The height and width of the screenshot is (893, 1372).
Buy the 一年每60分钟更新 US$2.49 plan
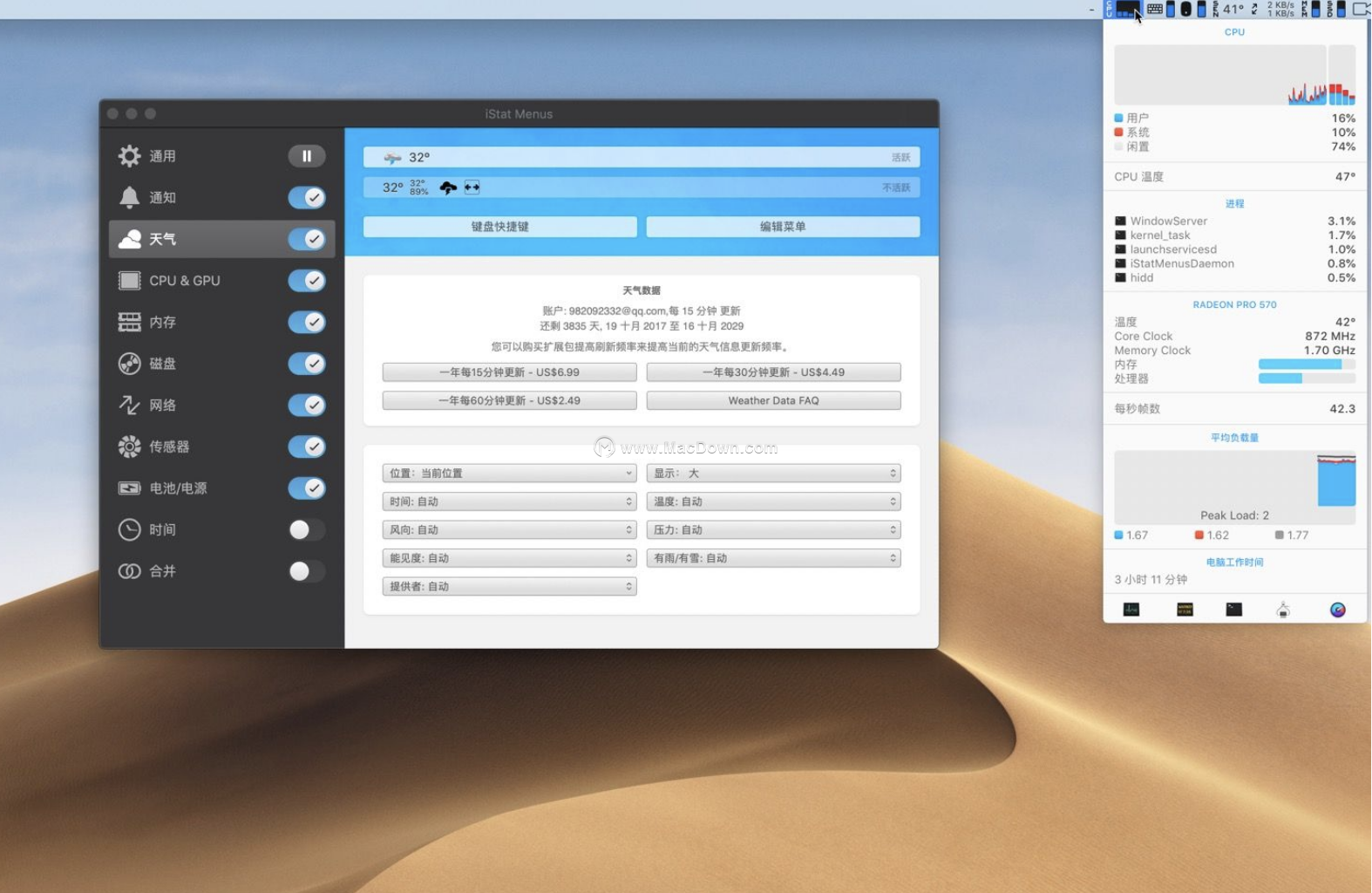click(x=509, y=401)
